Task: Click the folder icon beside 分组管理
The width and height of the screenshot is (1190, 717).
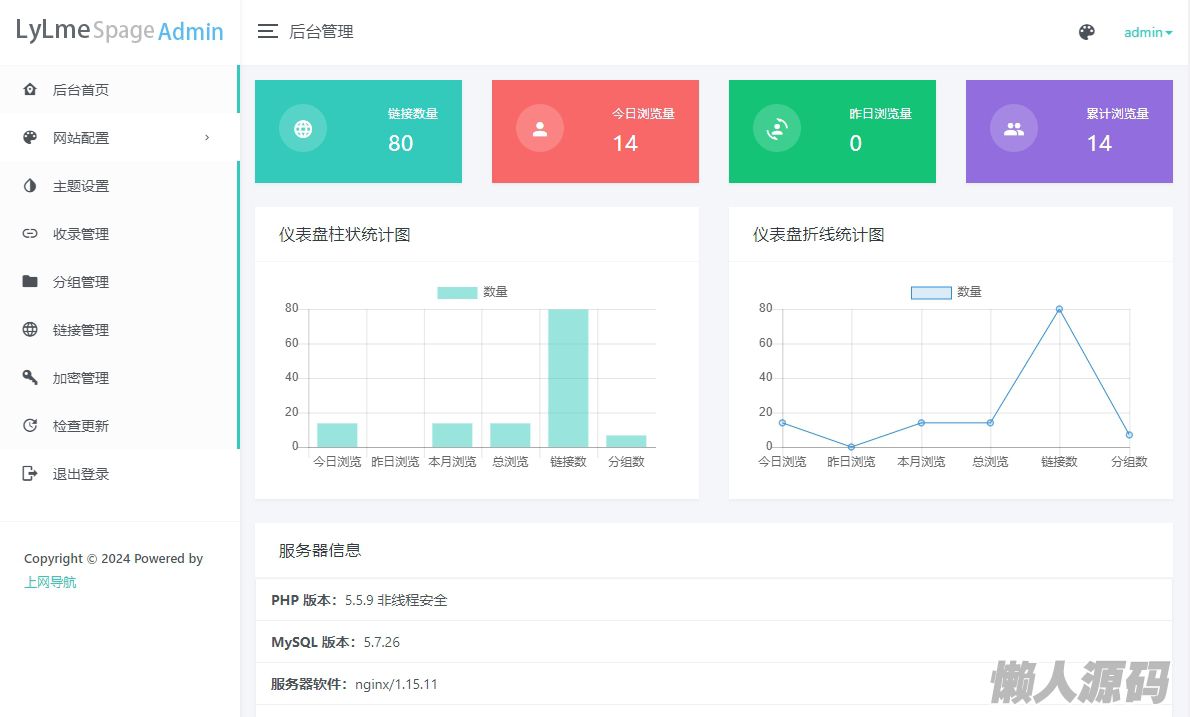Action: point(30,282)
